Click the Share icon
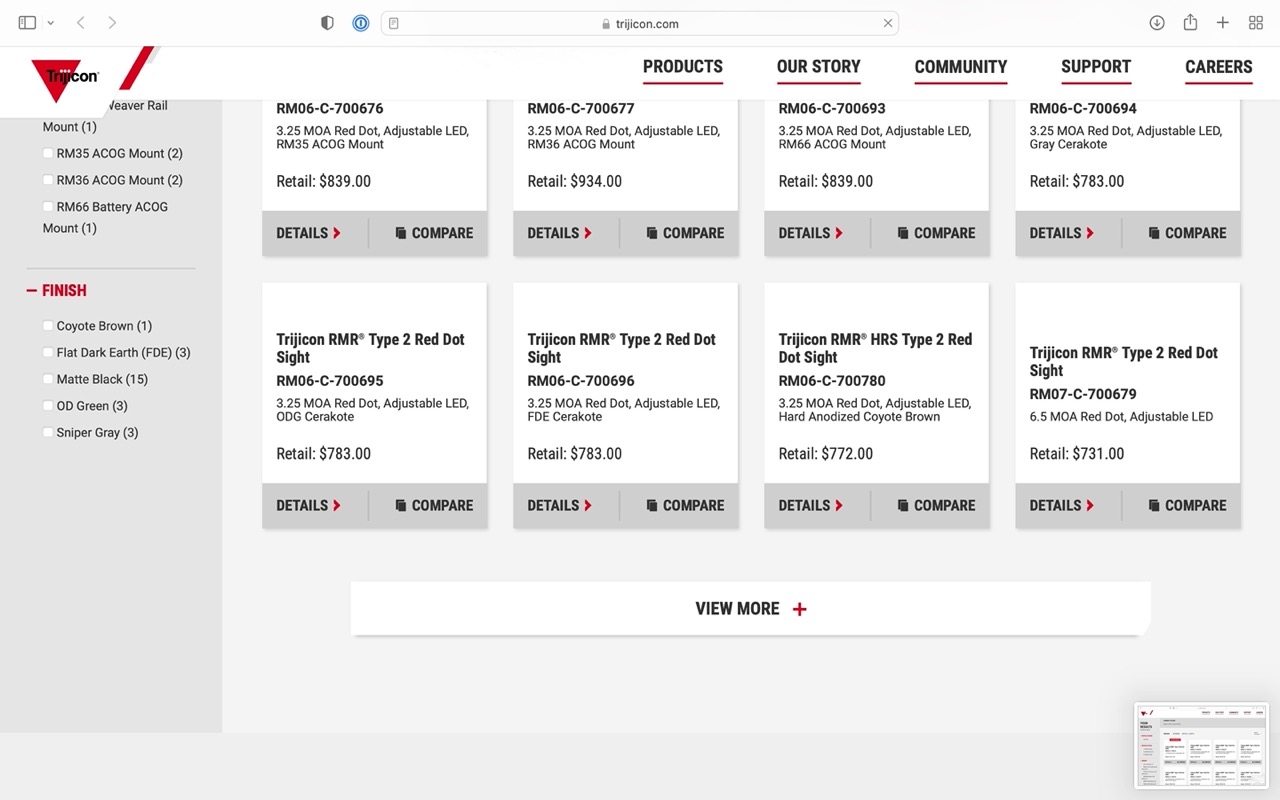 1190,23
